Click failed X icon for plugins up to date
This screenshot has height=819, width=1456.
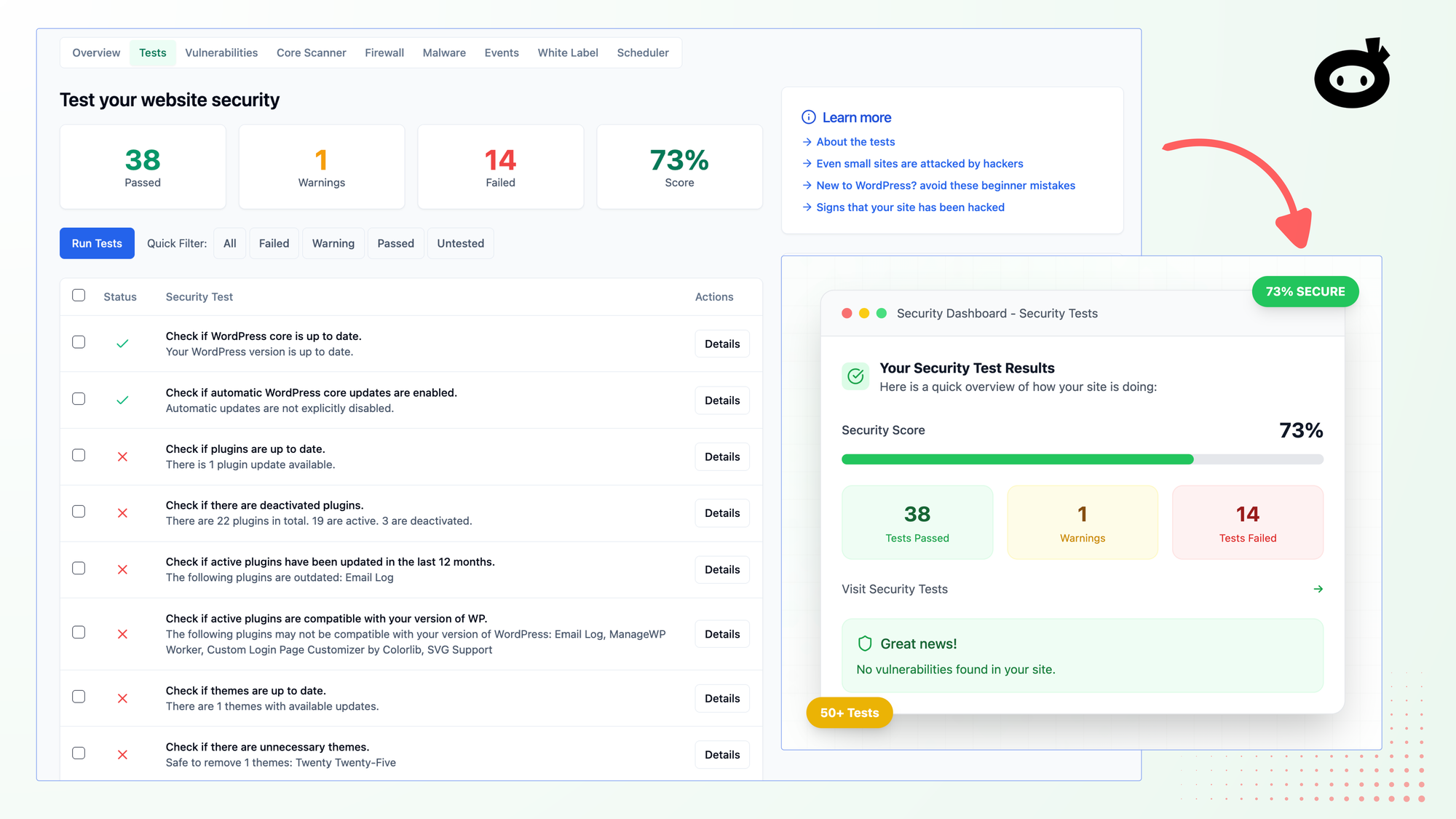pos(122,456)
